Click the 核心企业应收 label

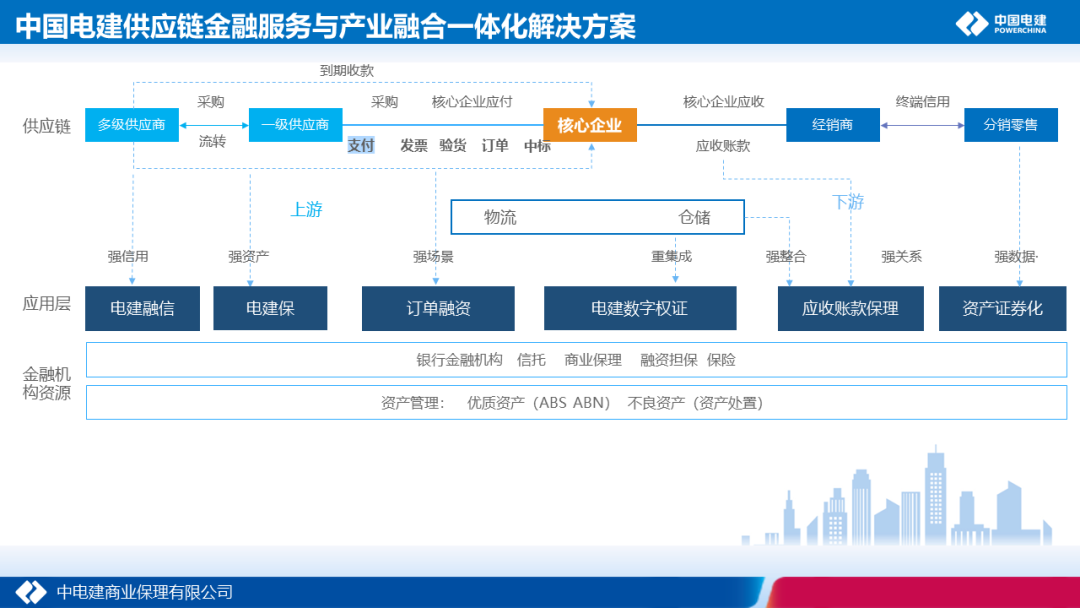coord(724,102)
